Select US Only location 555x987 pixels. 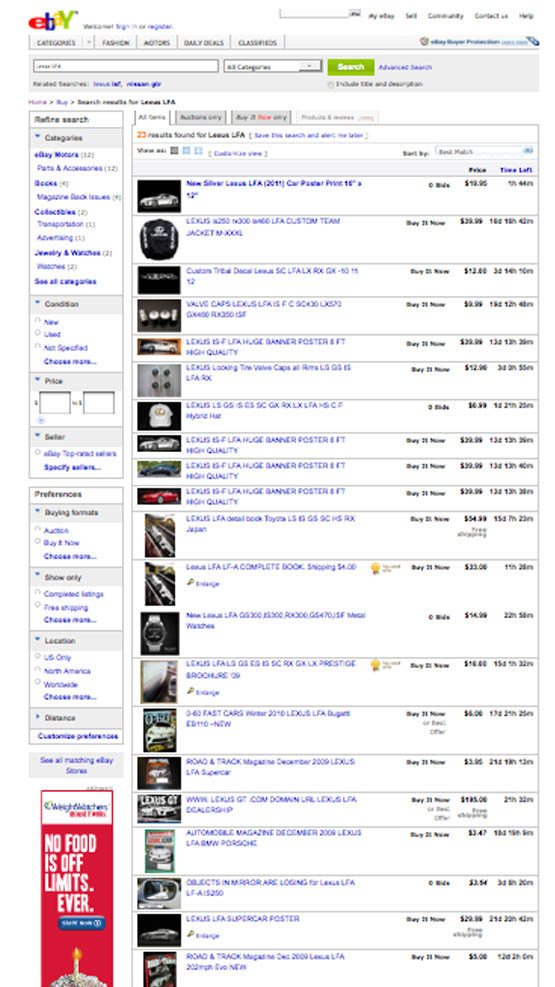tap(38, 657)
